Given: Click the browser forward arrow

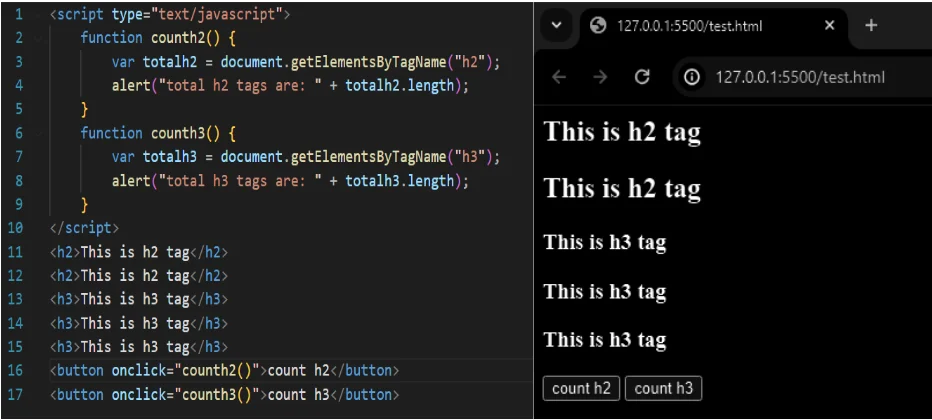Looking at the screenshot, I should pos(600,77).
